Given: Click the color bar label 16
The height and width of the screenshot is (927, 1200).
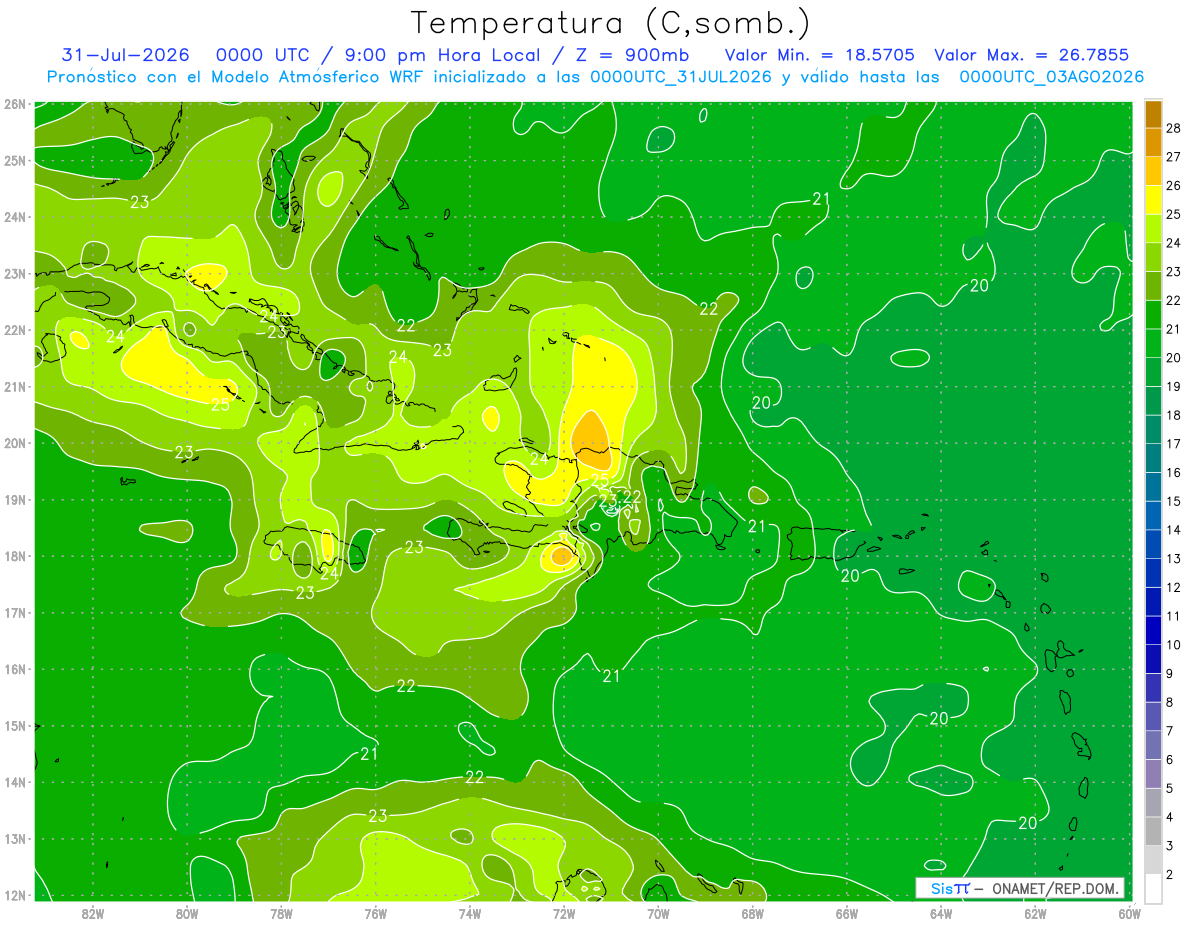Looking at the screenshot, I should [x=1173, y=472].
